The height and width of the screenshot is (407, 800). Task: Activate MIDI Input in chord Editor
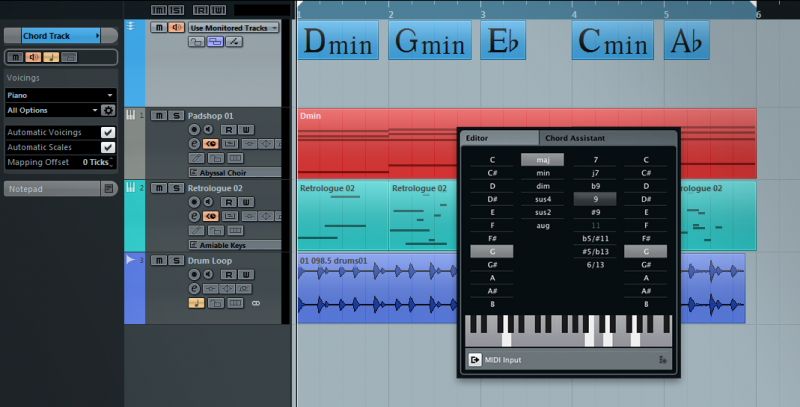coord(475,360)
